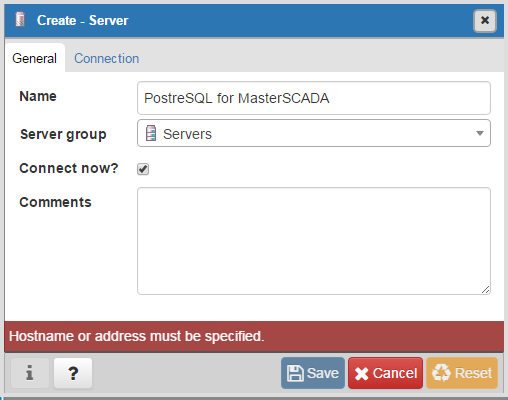
Task: Open help with the question mark button
Action: [73, 373]
